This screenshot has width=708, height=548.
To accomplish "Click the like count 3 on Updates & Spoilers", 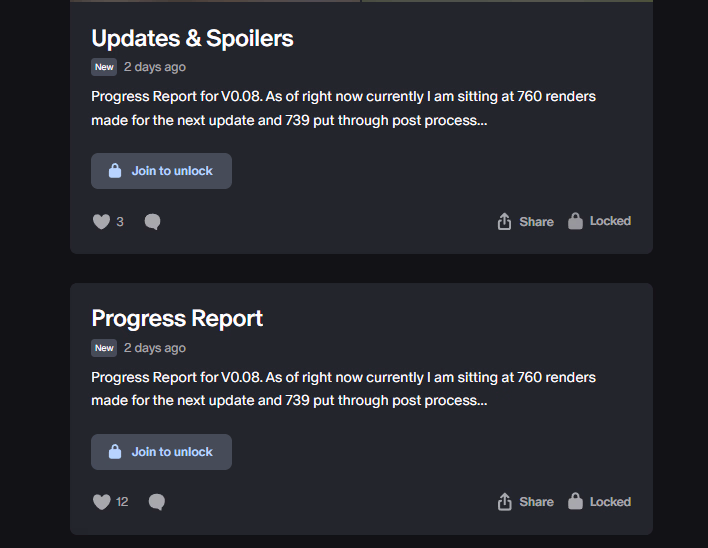I will [120, 222].
